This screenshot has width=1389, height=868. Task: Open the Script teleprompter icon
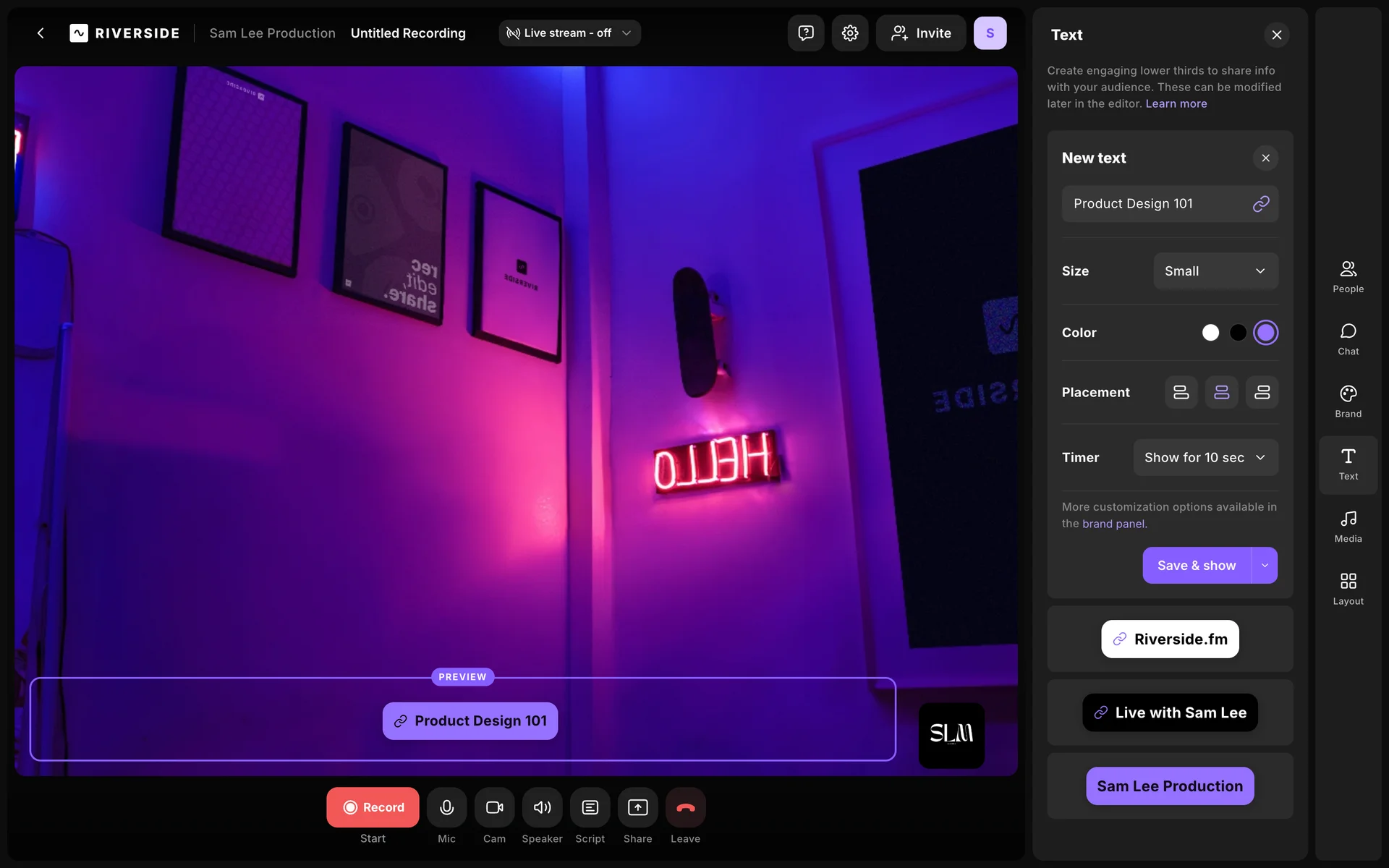coord(590,807)
